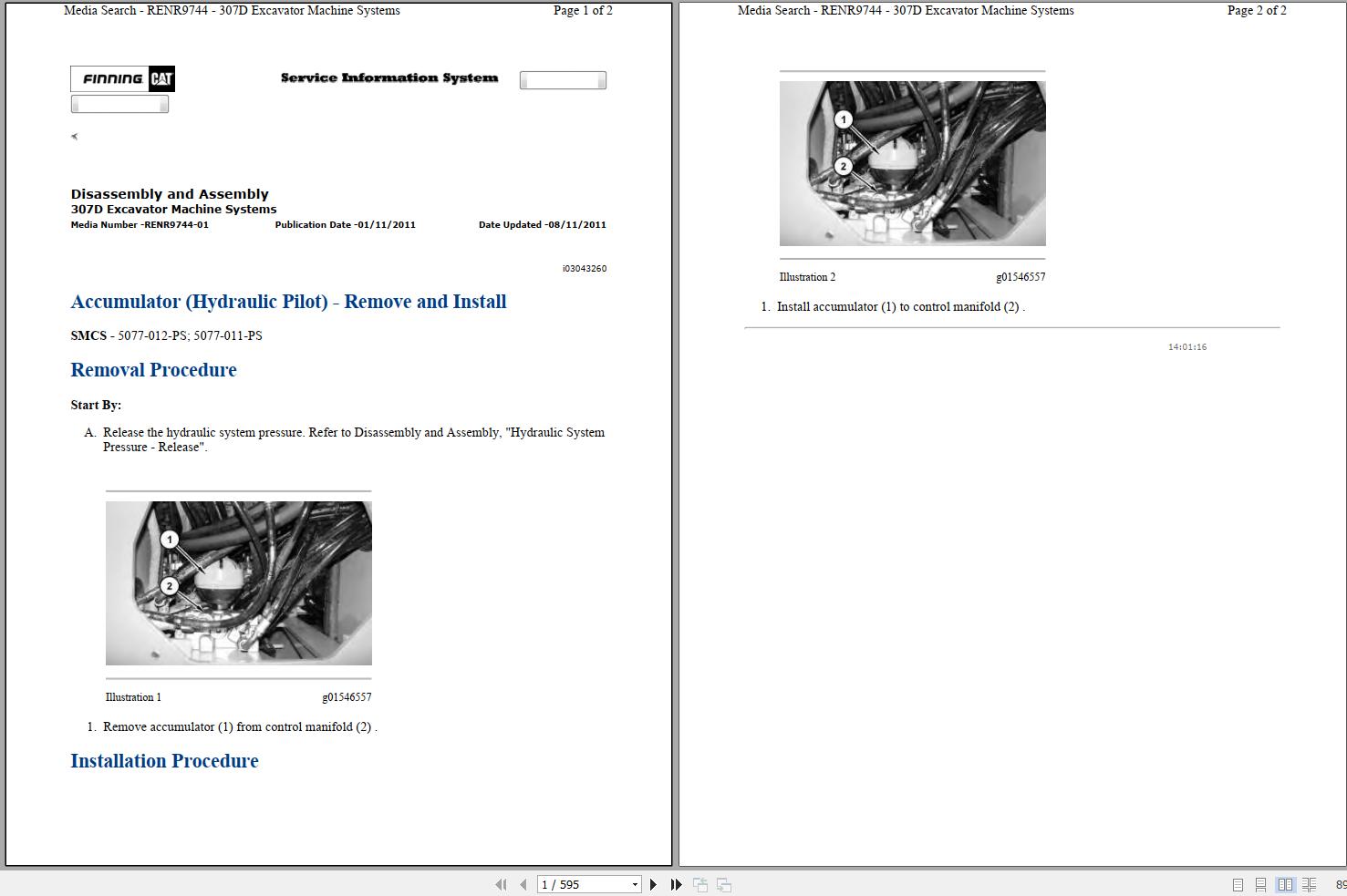Advance to the next page

point(653,884)
